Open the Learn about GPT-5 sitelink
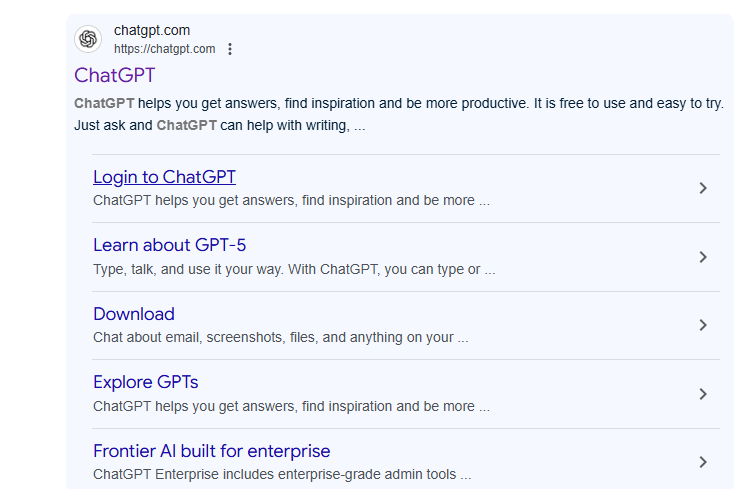This screenshot has width=751, height=489. (169, 245)
